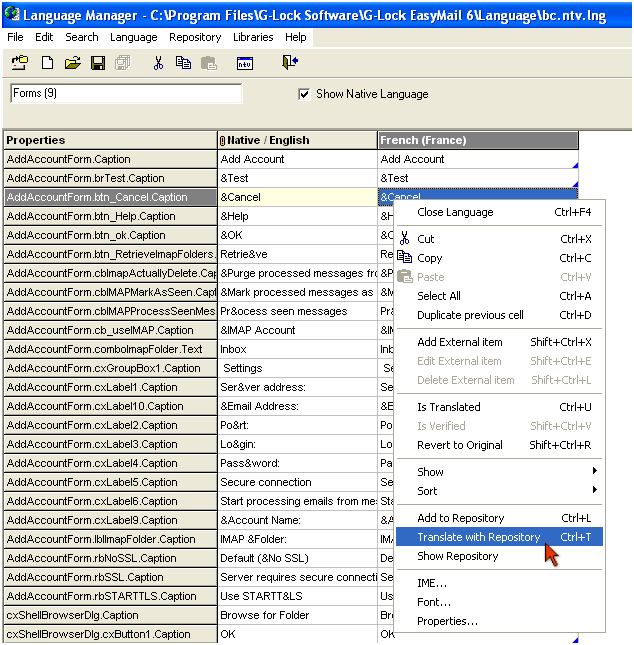Click the exit door toolbar icon
634x645 pixels.
[290, 62]
